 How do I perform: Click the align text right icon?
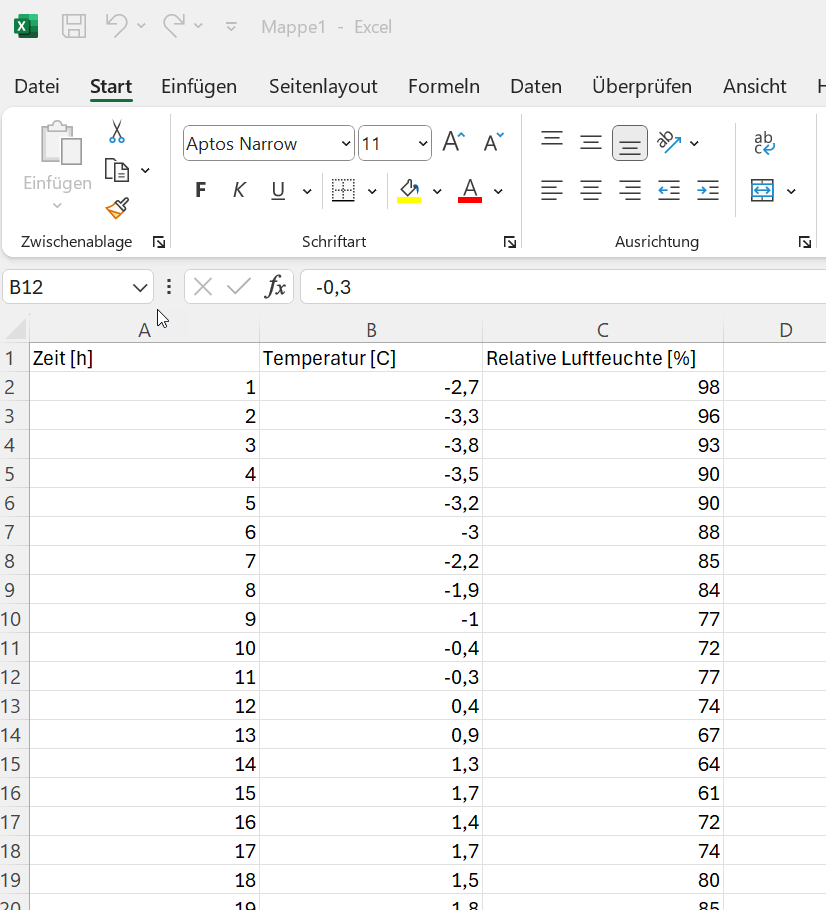[x=630, y=190]
